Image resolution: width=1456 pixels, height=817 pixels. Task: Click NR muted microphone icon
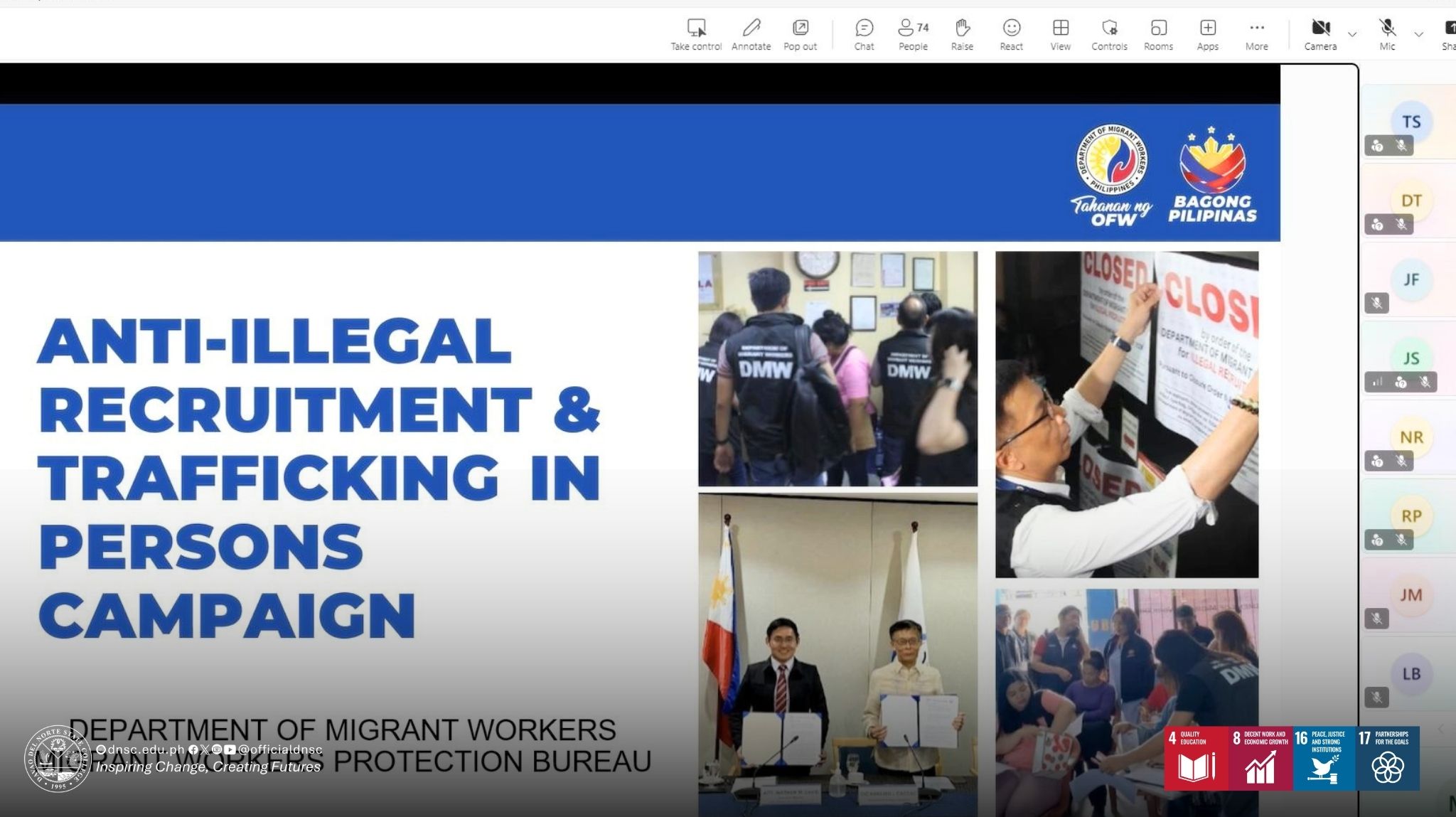pyautogui.click(x=1401, y=461)
